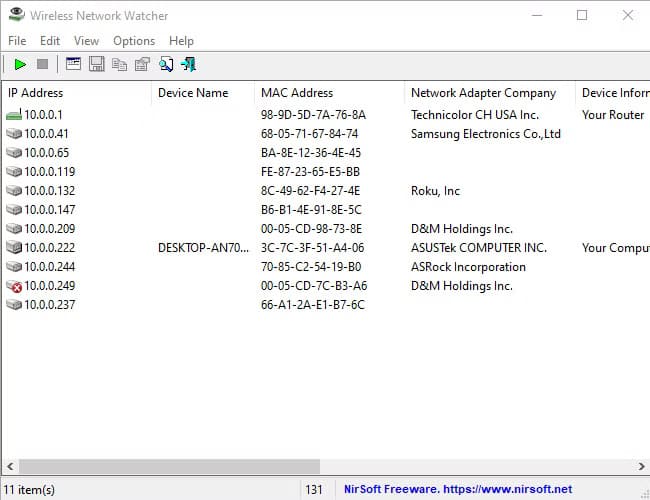Click Samsung Electronics Co.,Ltd cell
650x500 pixels.
(485, 134)
